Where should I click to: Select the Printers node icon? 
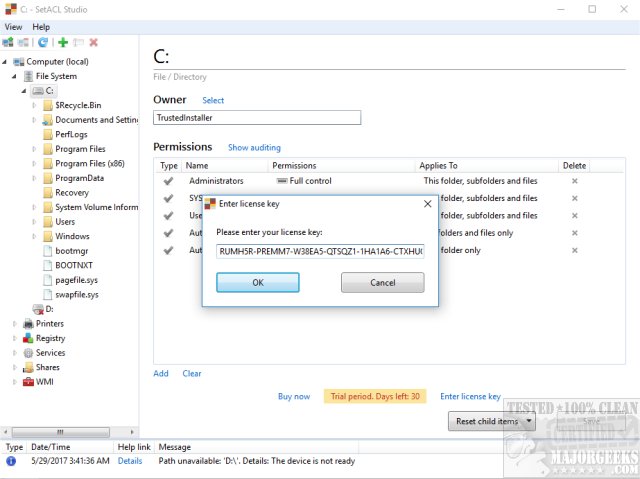click(28, 324)
